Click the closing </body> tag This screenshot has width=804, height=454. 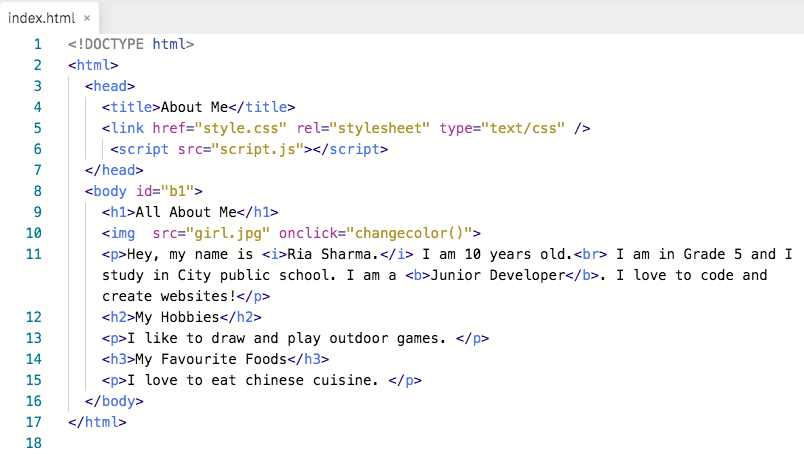click(114, 402)
